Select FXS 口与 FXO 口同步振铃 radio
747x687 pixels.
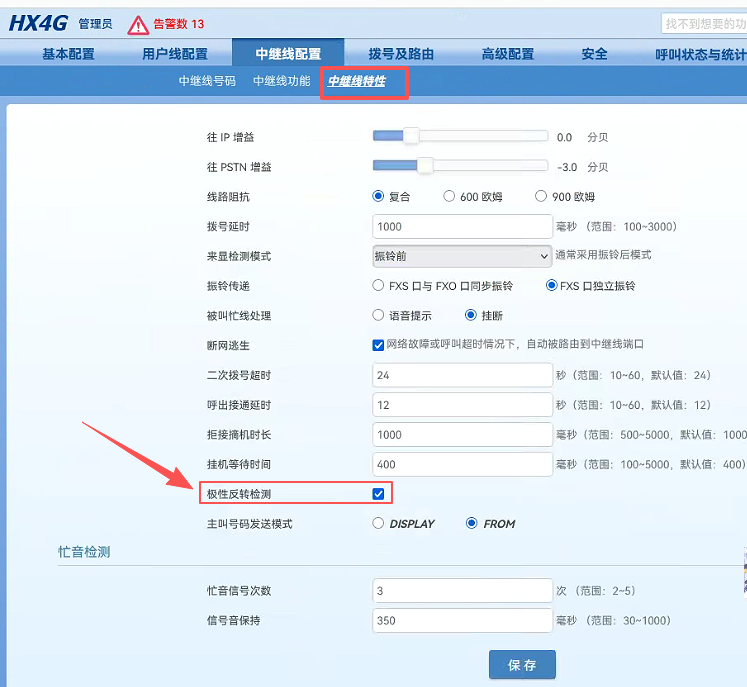point(378,285)
